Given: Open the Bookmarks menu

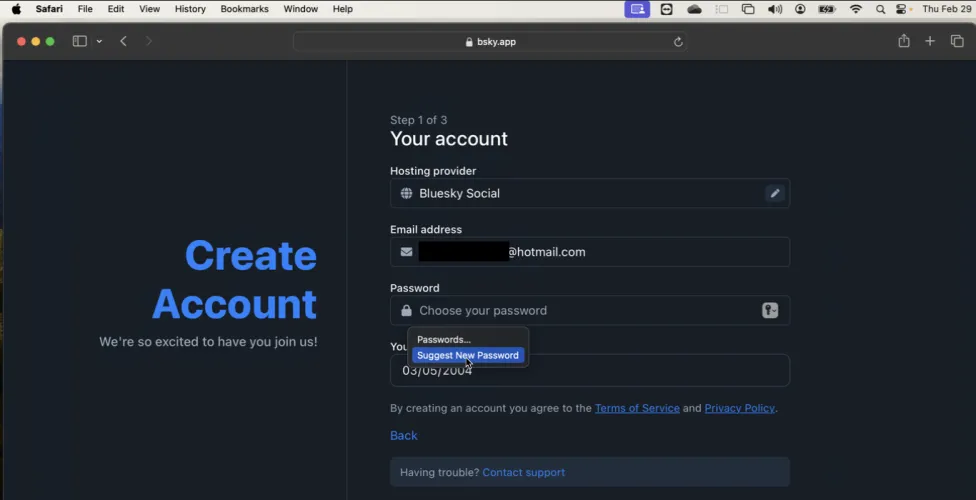Looking at the screenshot, I should 244,9.
